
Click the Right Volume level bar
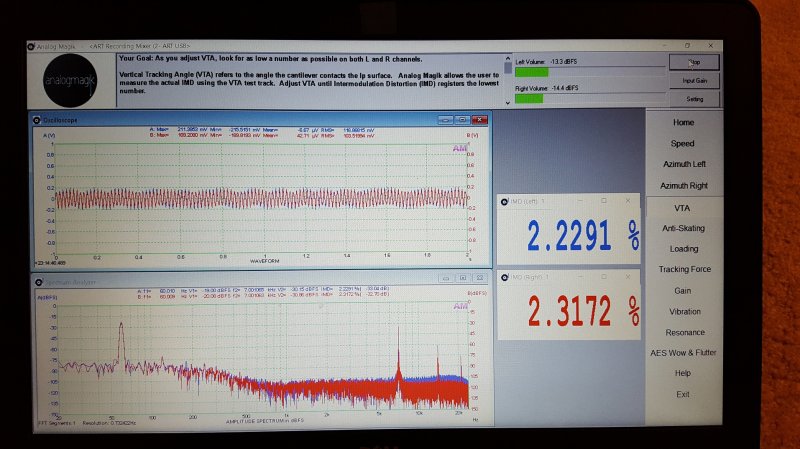pyautogui.click(x=590, y=98)
